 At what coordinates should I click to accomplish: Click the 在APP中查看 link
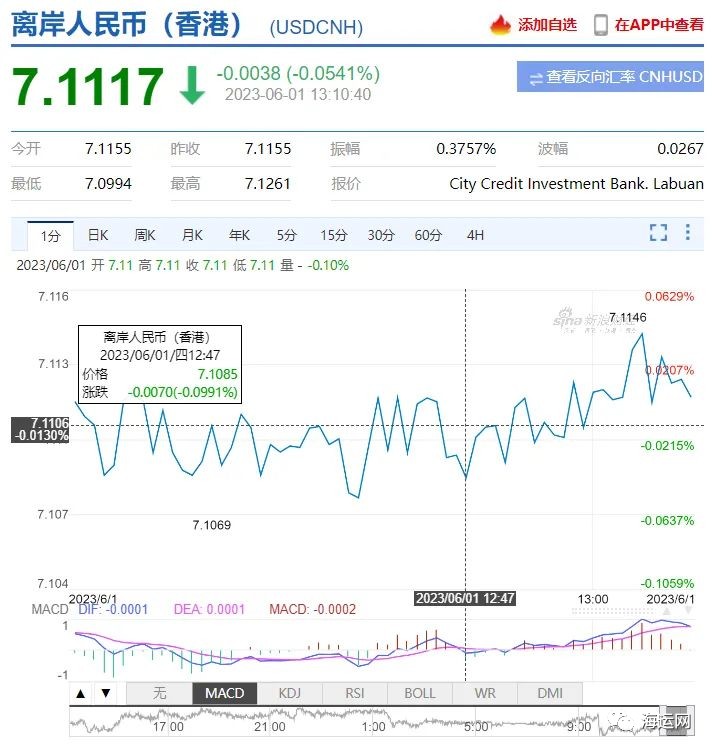pos(659,25)
